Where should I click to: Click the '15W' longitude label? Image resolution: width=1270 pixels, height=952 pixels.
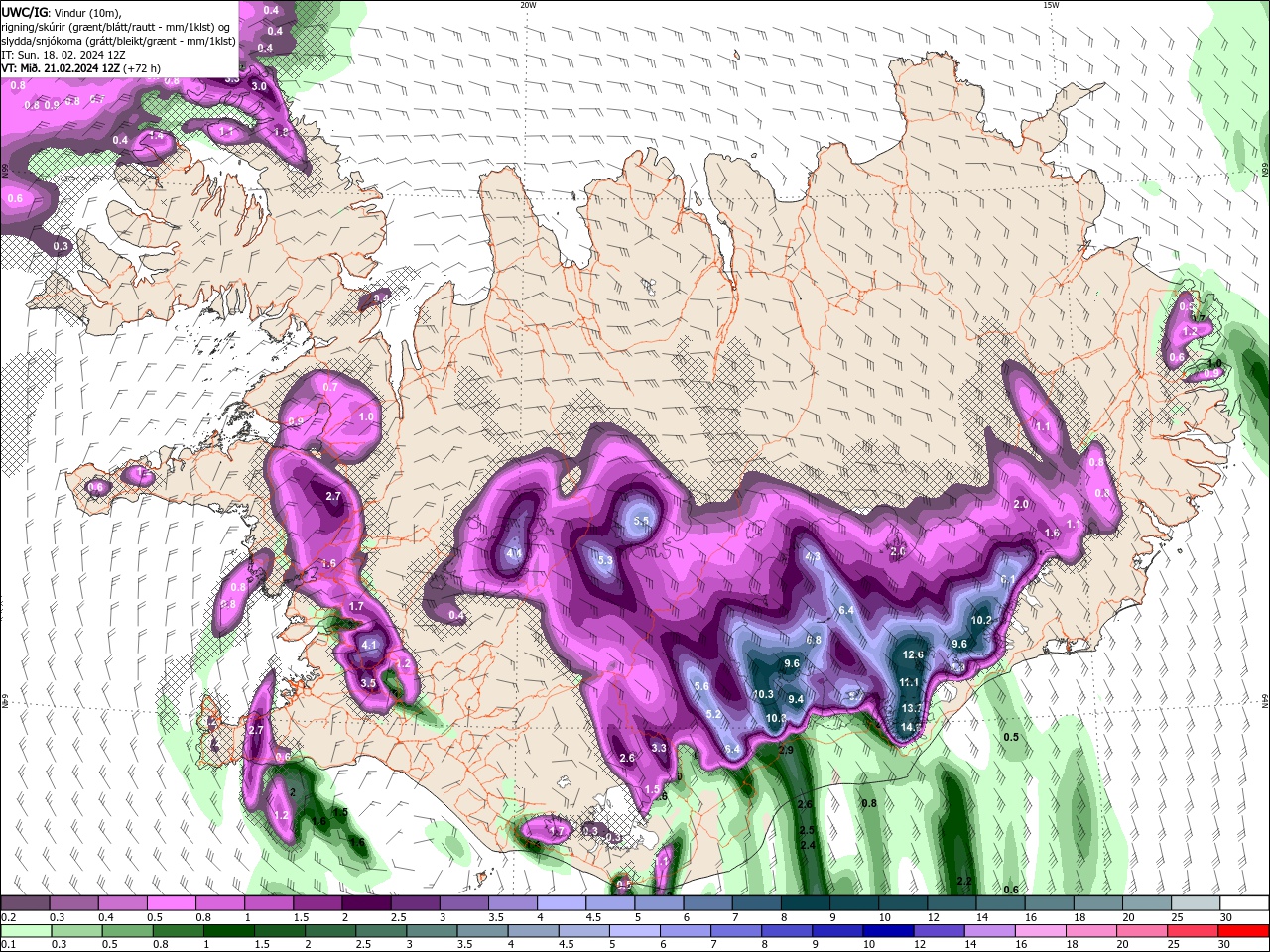pos(1051,5)
